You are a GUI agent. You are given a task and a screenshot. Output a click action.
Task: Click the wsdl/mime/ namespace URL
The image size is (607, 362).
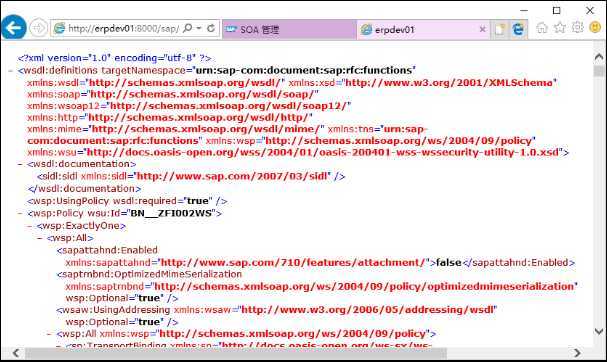[x=206, y=129]
